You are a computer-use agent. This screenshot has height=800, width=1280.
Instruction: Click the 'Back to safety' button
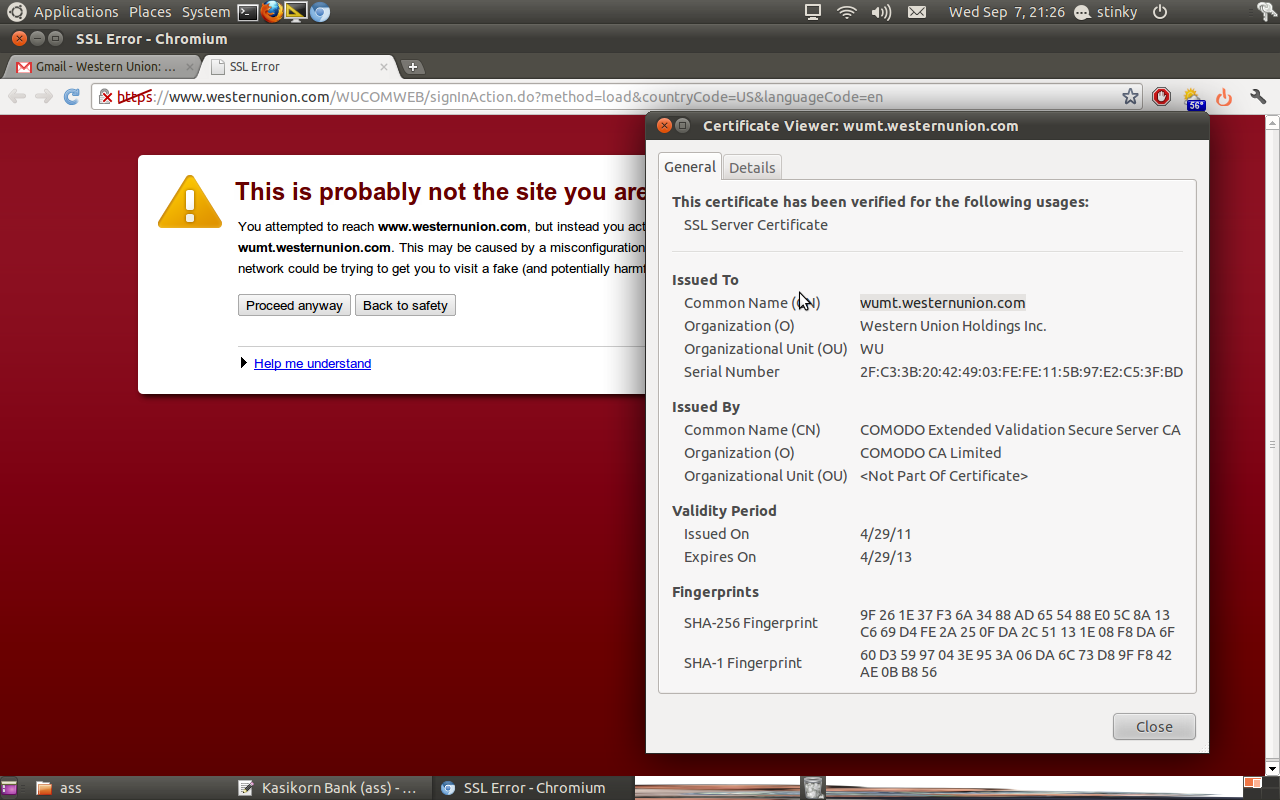405,305
